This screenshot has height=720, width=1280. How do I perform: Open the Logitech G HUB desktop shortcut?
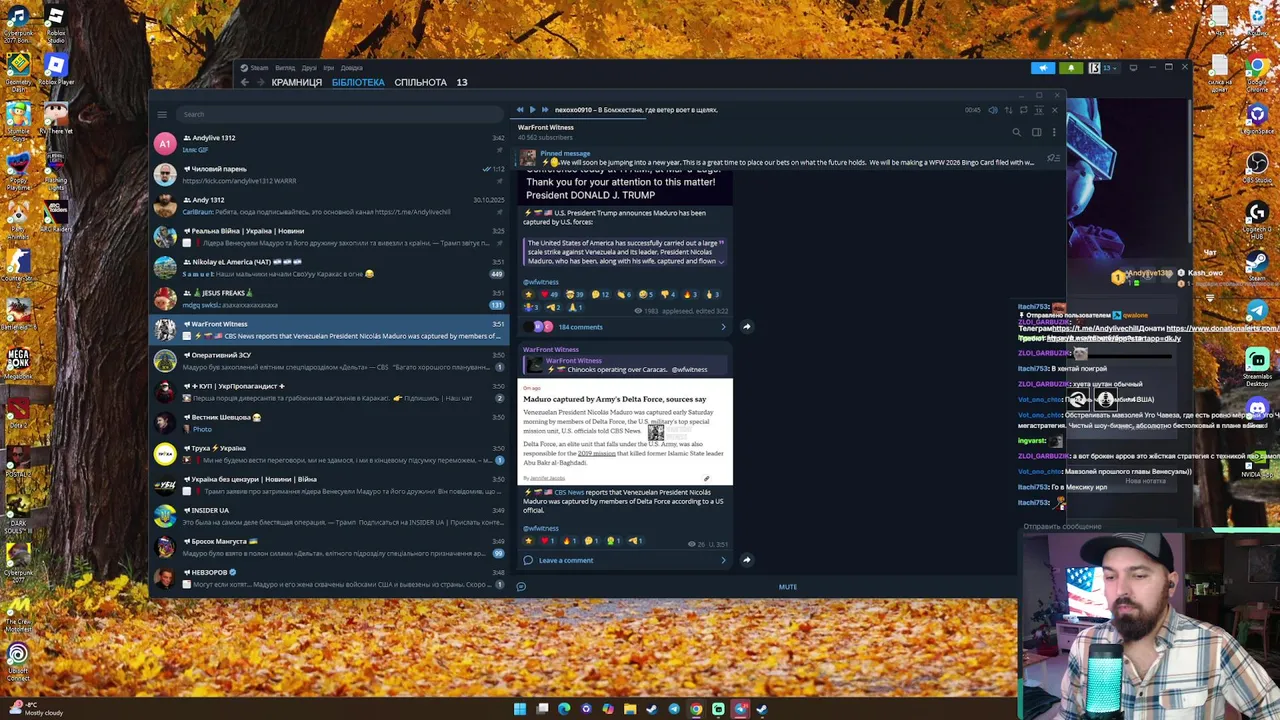(x=1258, y=218)
